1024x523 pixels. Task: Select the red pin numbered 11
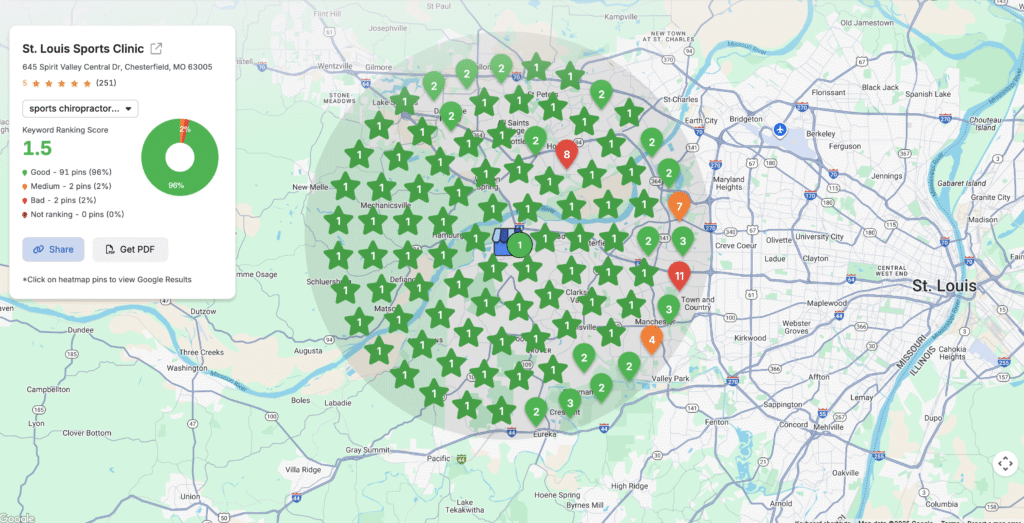click(x=679, y=274)
